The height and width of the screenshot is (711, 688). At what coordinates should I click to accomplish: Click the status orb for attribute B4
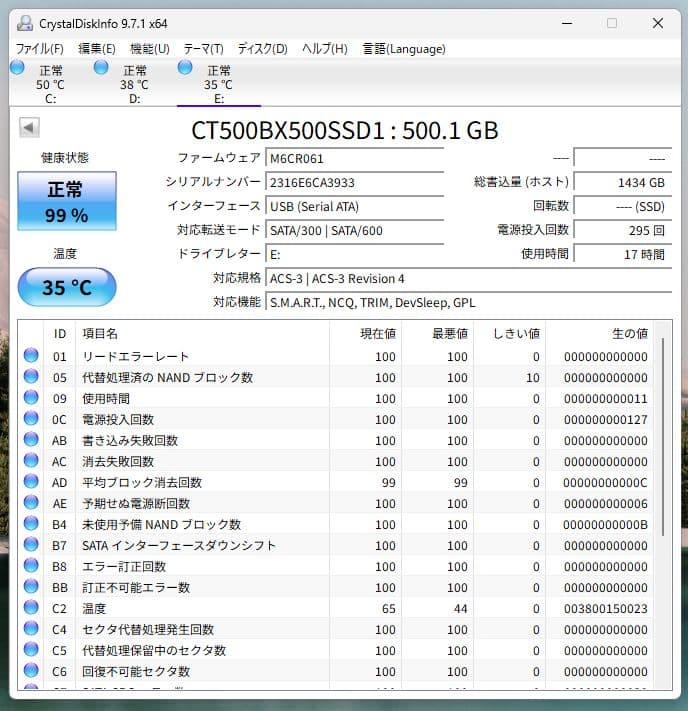pyautogui.click(x=31, y=523)
